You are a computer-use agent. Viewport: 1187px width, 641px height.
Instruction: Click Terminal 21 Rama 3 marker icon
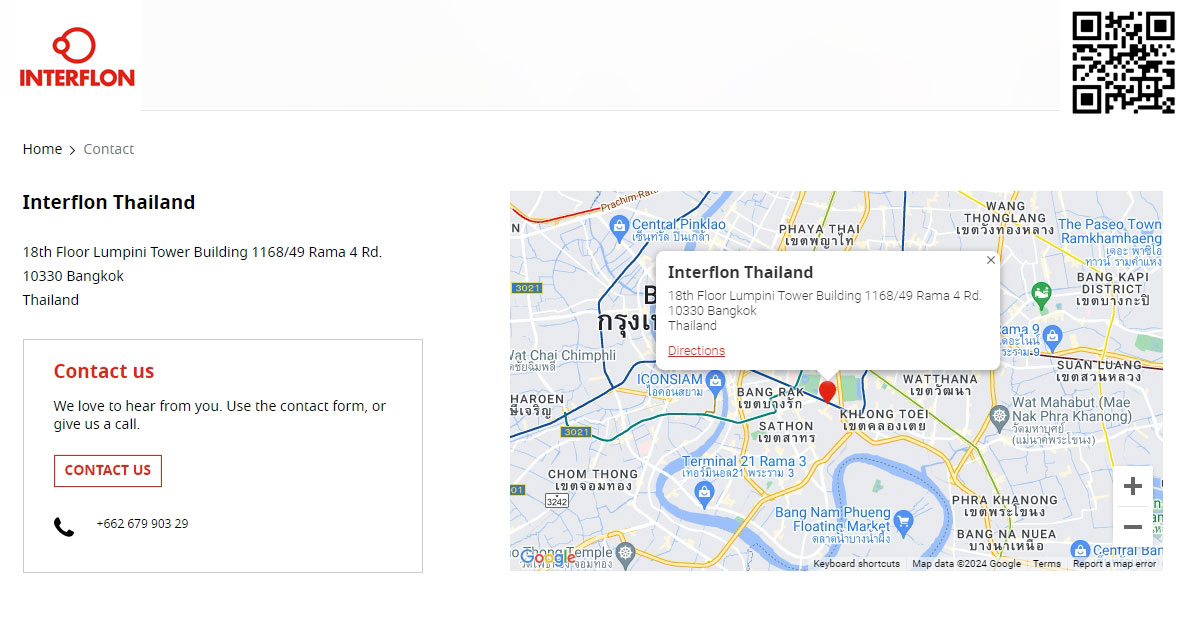[x=705, y=493]
